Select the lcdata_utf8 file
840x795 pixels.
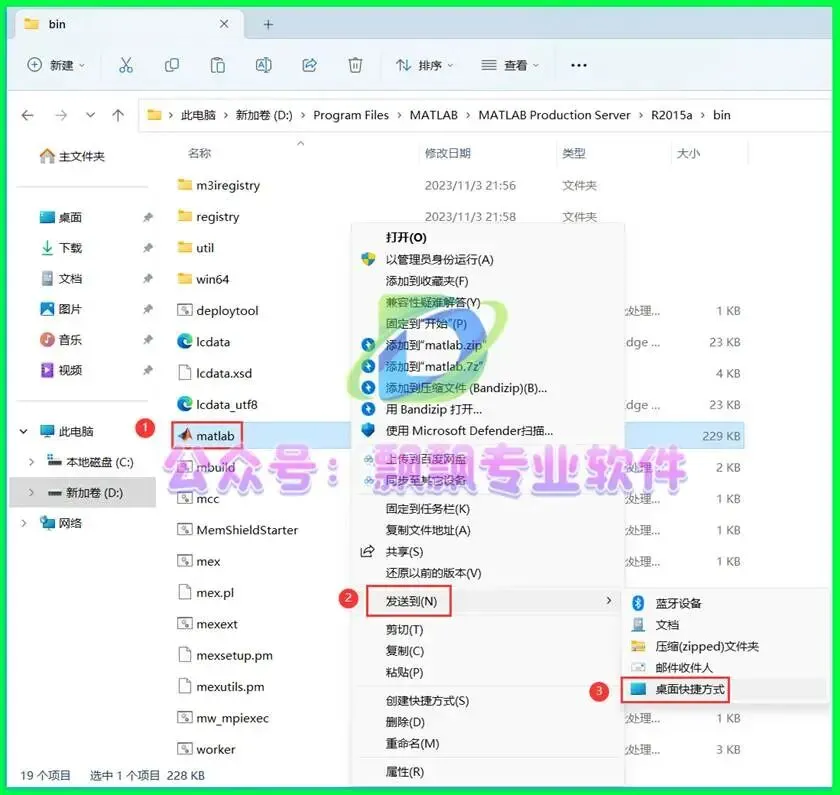[217, 404]
